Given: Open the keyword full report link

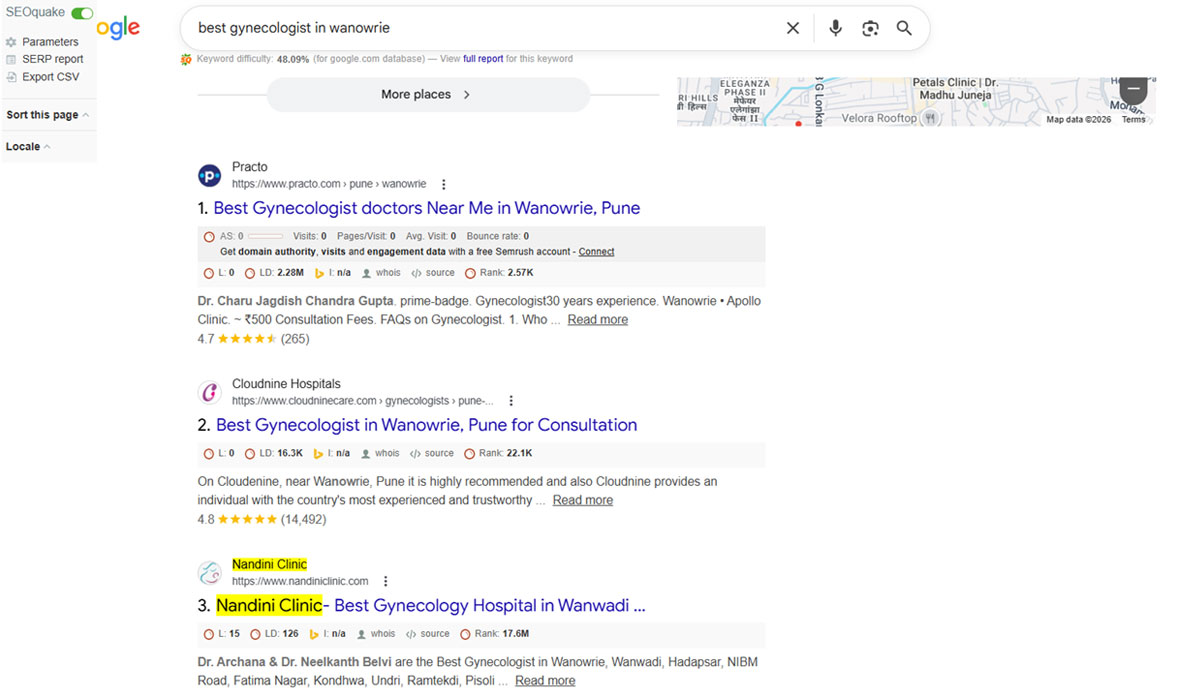Looking at the screenshot, I should [x=483, y=59].
